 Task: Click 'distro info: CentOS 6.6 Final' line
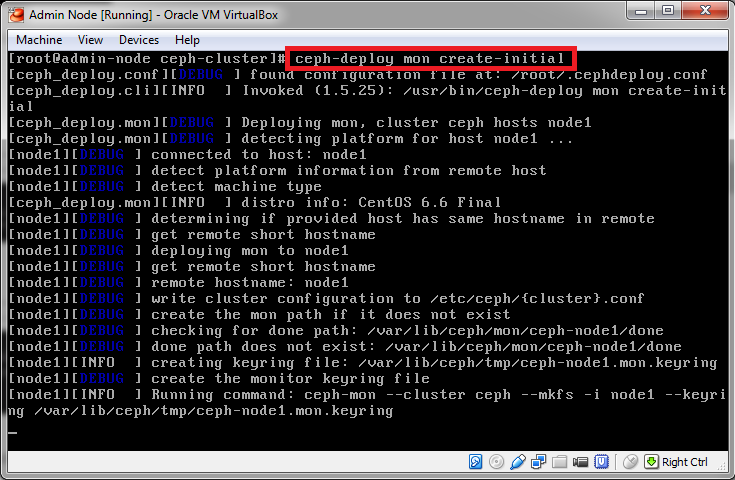(x=371, y=202)
